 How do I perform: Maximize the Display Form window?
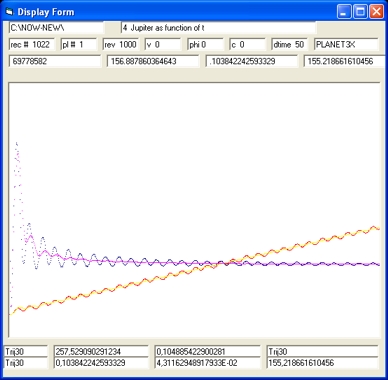[x=360, y=12]
